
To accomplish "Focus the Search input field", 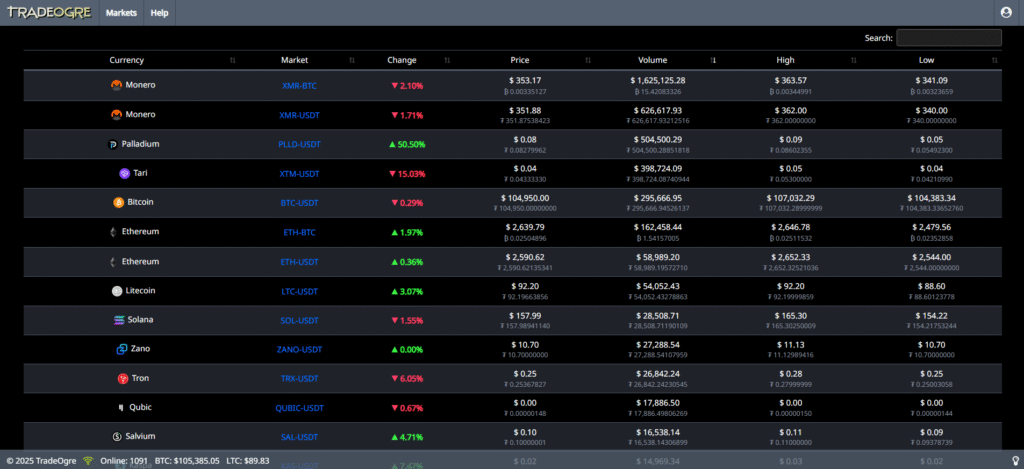I will 948,38.
